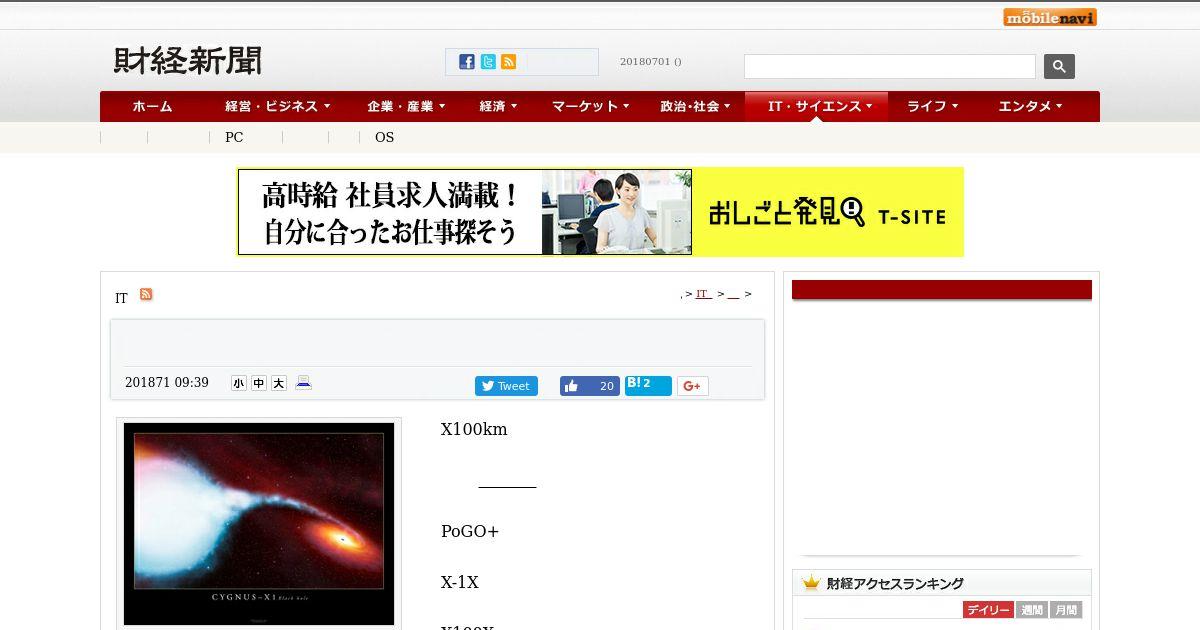This screenshot has width=1200, height=630.
Task: Set article font size to small (小)
Action: click(x=238, y=383)
